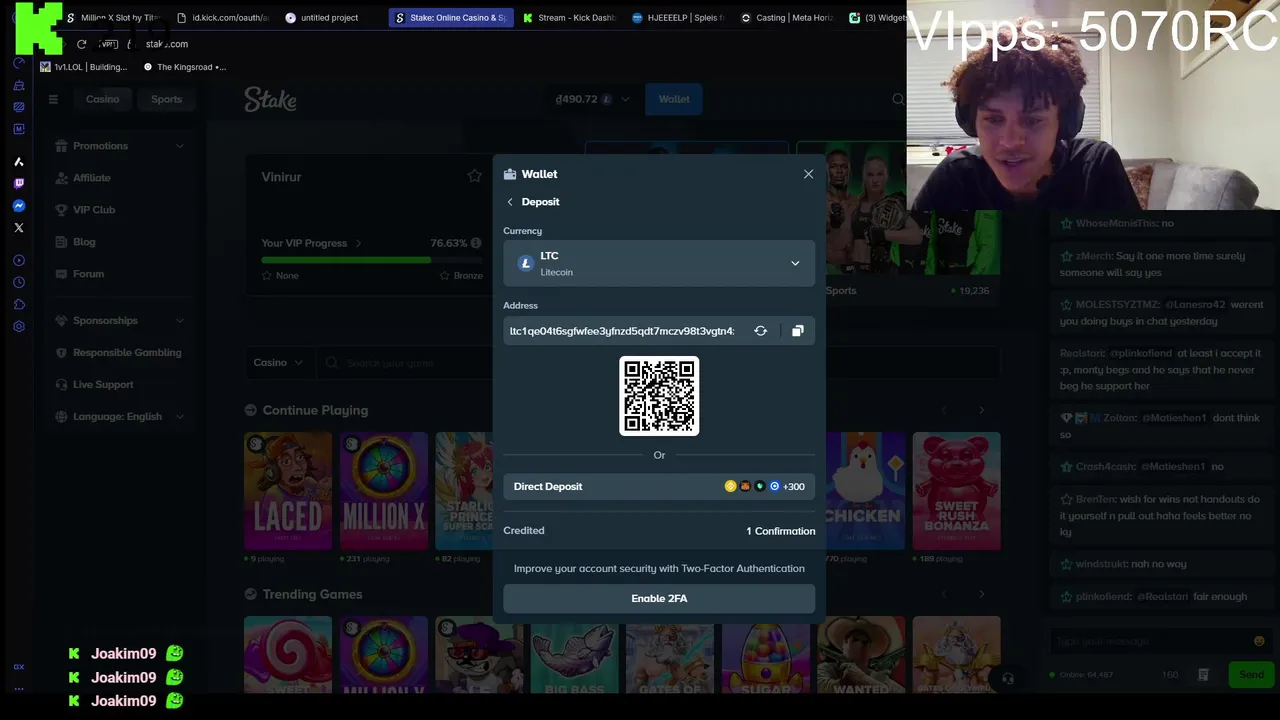This screenshot has height=720, width=1280.
Task: Open Live Support chat
Action: [x=102, y=385]
